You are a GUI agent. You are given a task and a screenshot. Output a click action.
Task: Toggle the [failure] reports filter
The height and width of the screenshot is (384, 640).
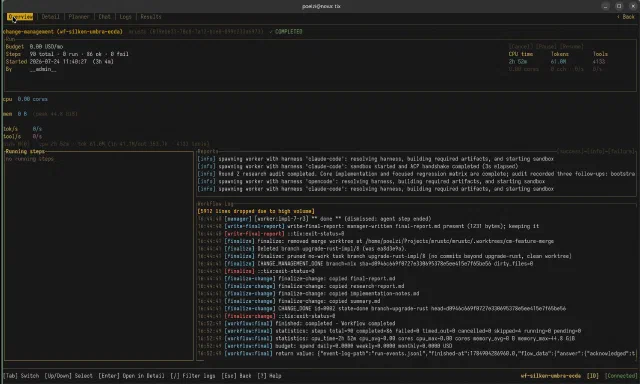(x=621, y=151)
